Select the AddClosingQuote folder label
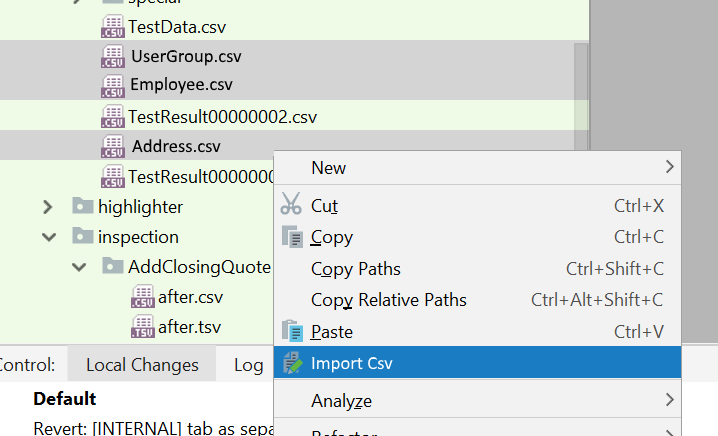The height and width of the screenshot is (436, 718). [x=199, y=267]
